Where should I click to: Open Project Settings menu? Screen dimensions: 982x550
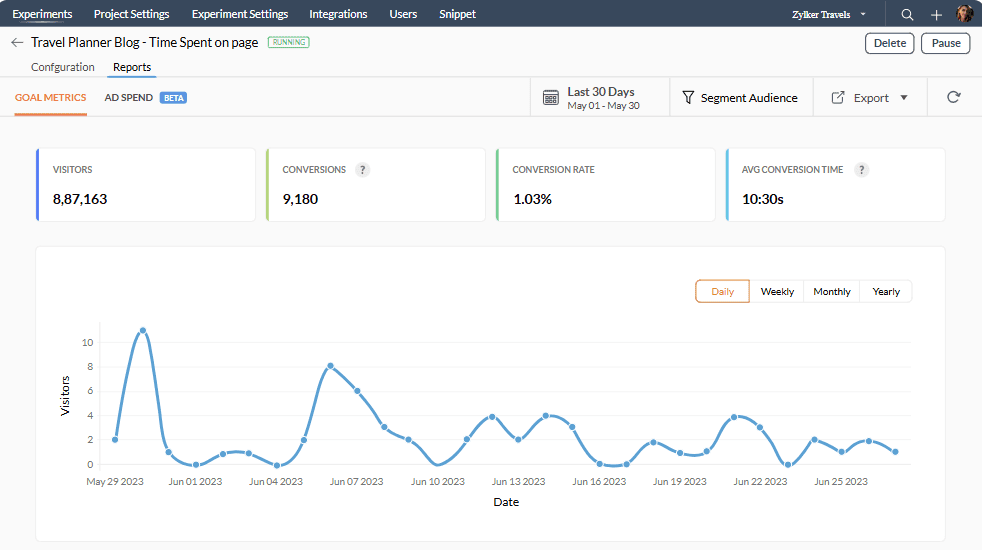coord(132,14)
